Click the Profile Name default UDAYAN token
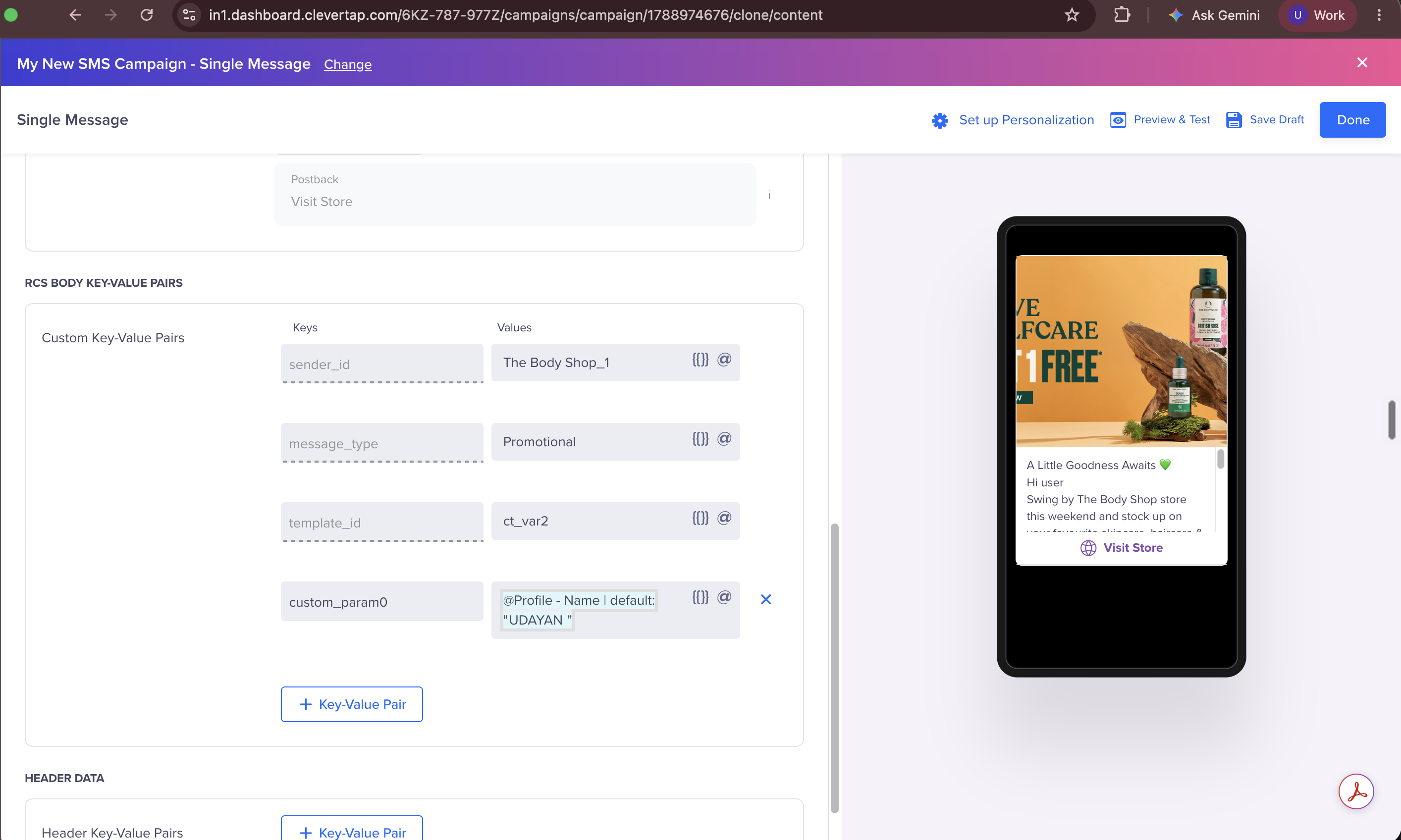Viewport: 1401px width, 840px height. (x=579, y=610)
